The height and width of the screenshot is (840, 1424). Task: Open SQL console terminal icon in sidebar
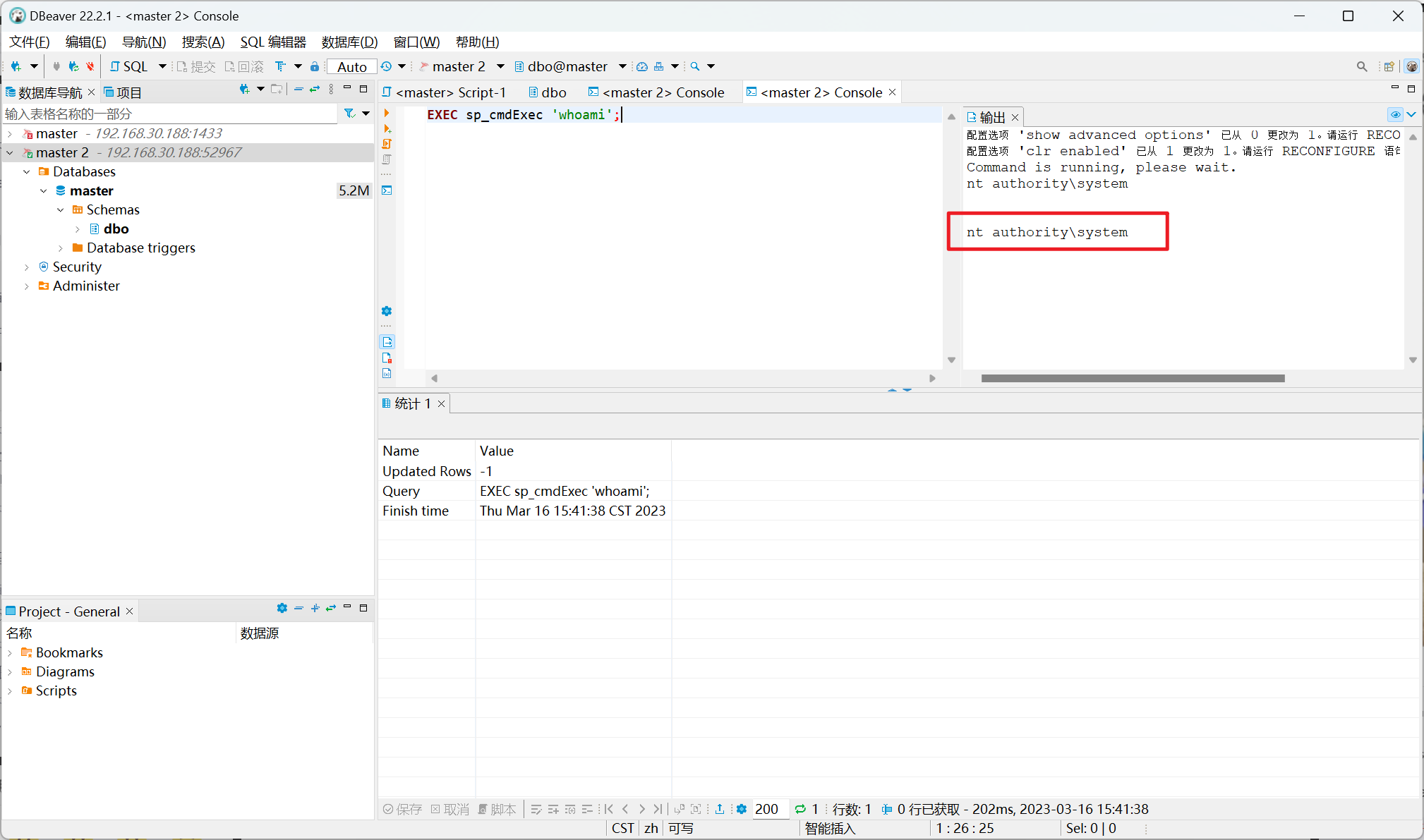(387, 190)
